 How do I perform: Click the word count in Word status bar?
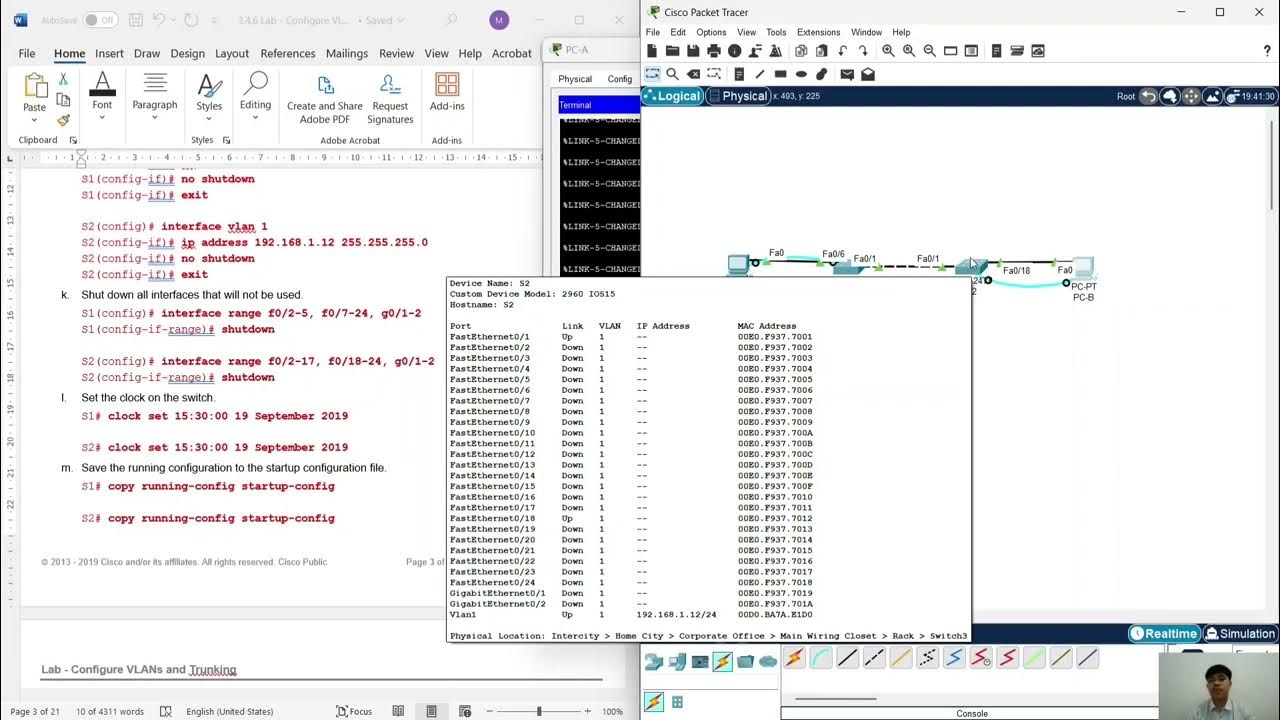110,711
